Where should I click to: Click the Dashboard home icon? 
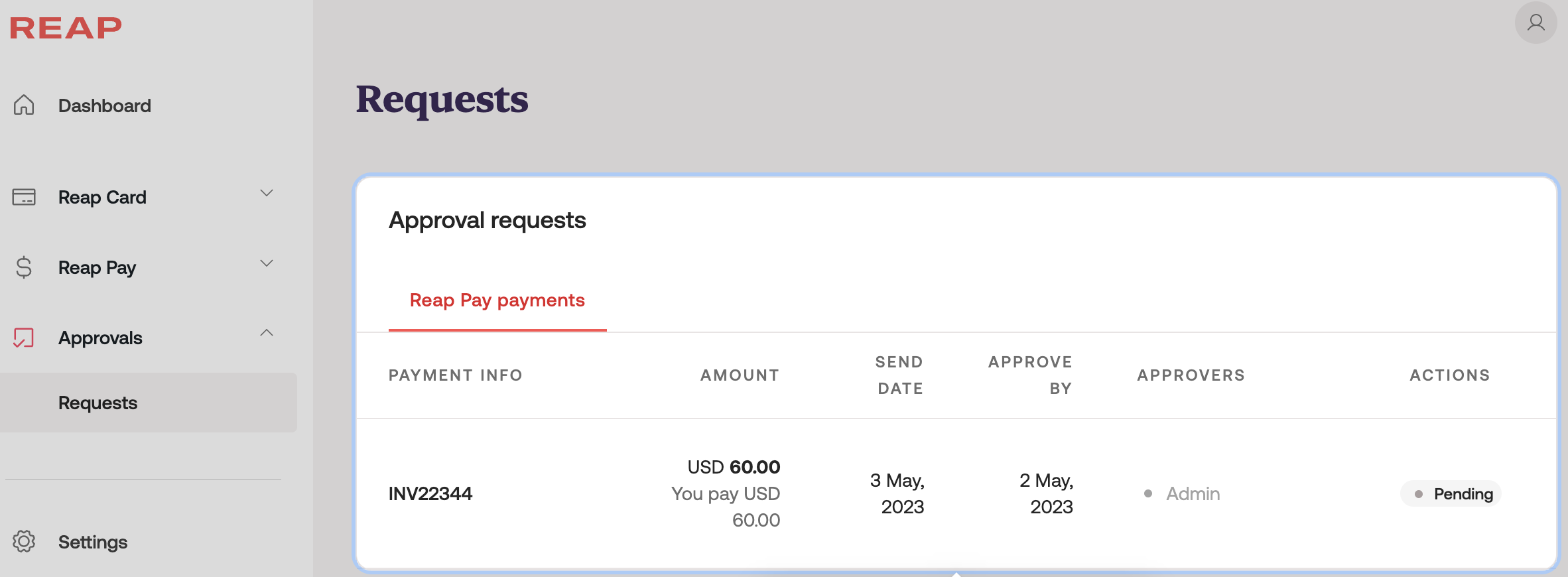click(x=24, y=105)
